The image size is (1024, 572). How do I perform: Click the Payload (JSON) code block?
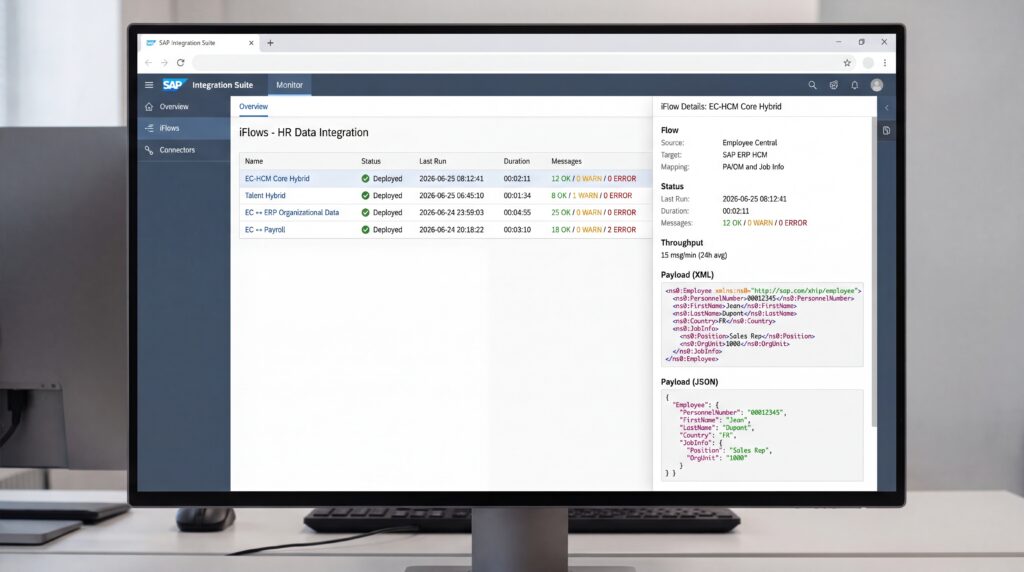(x=761, y=435)
